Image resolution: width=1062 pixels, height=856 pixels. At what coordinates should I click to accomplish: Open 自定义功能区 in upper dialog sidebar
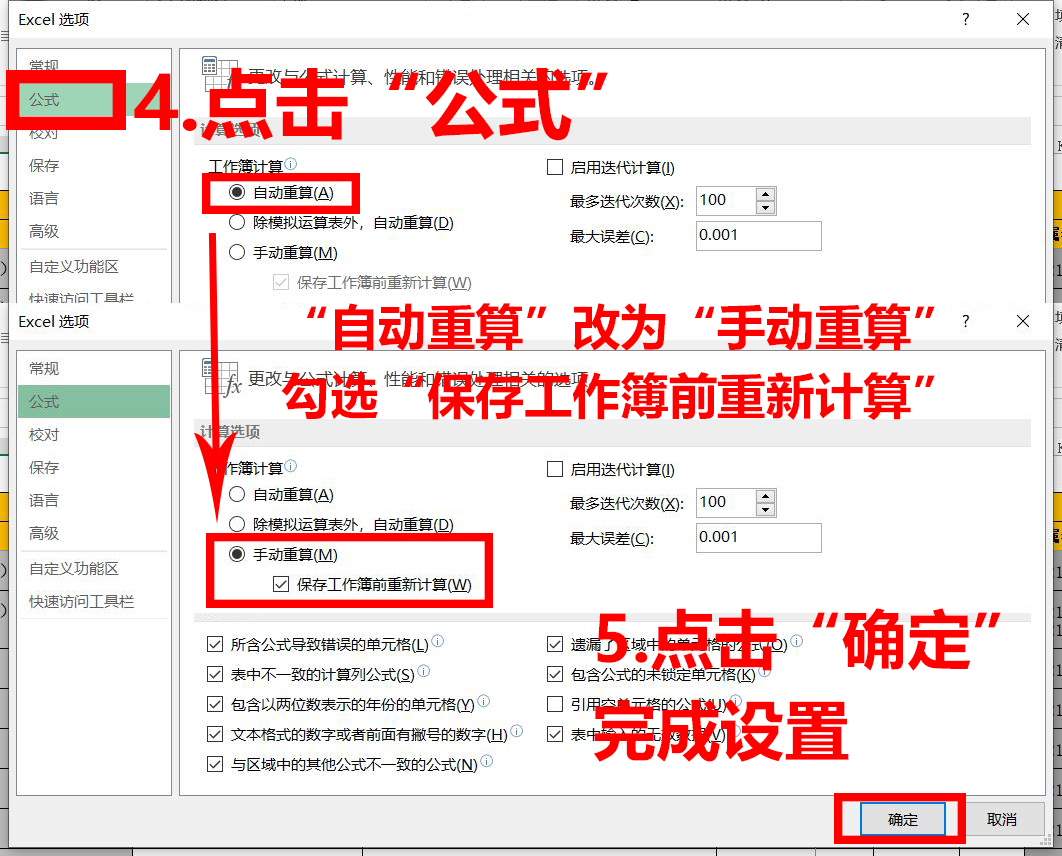[93, 266]
